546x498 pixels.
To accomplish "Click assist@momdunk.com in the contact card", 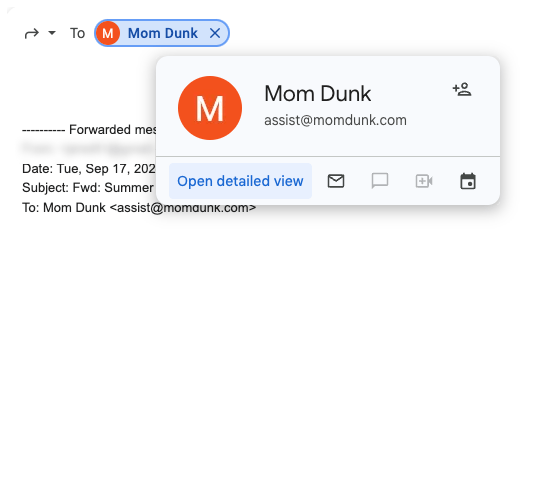I will [335, 120].
